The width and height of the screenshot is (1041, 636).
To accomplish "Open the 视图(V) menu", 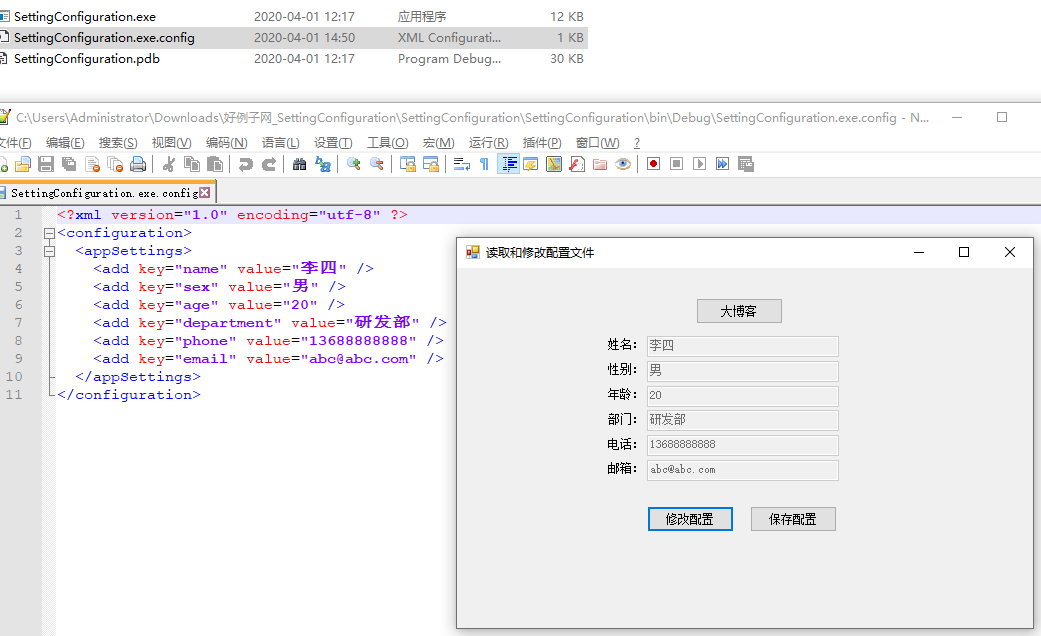I will tap(171, 143).
